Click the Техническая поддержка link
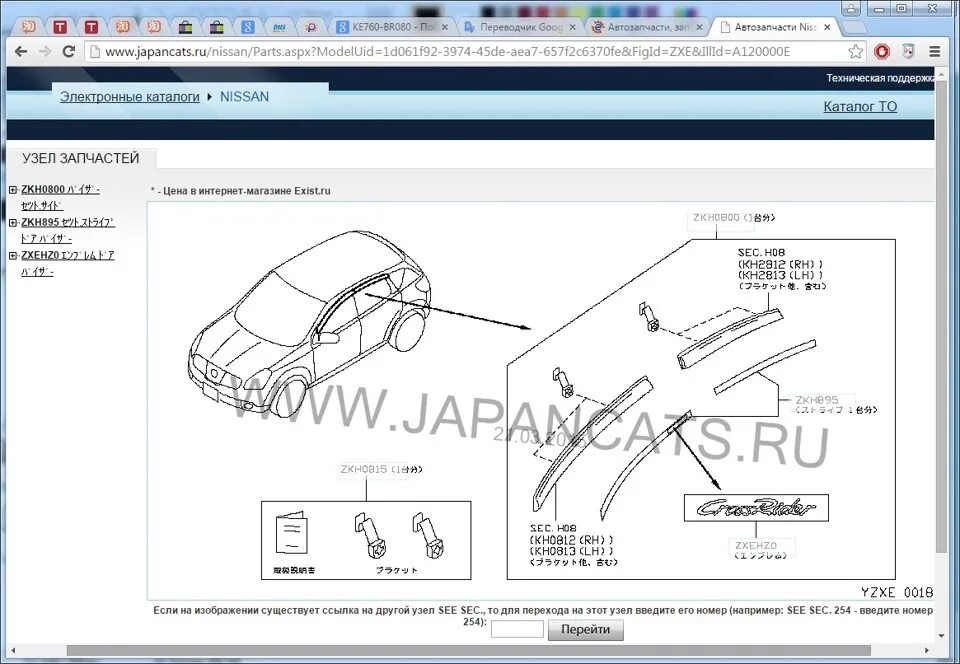Screen dimensions: 960x664 coord(880,78)
